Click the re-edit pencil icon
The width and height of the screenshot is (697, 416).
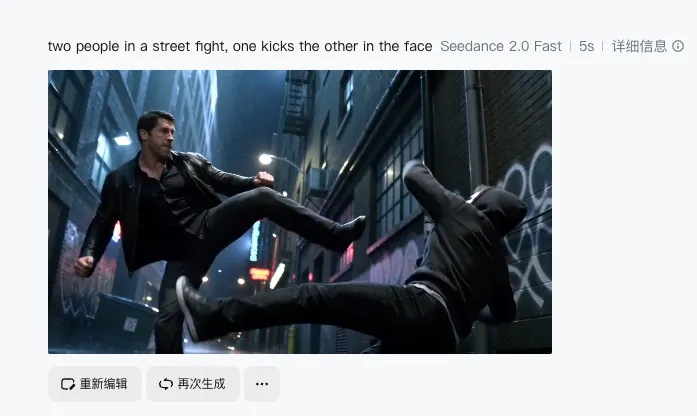click(x=68, y=384)
